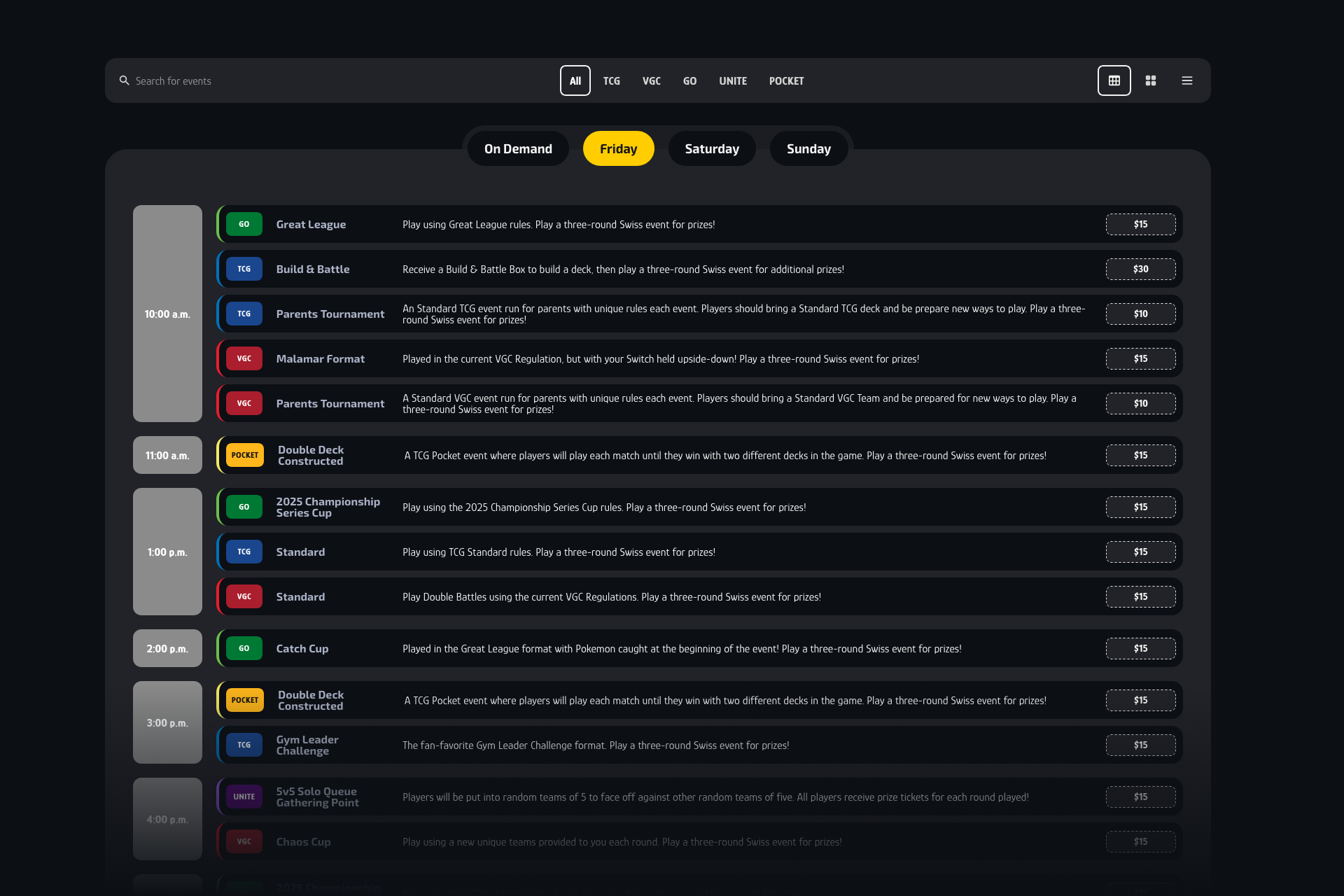Click the GO badge on Great League
Screen dimensions: 1344x896
(x=244, y=224)
